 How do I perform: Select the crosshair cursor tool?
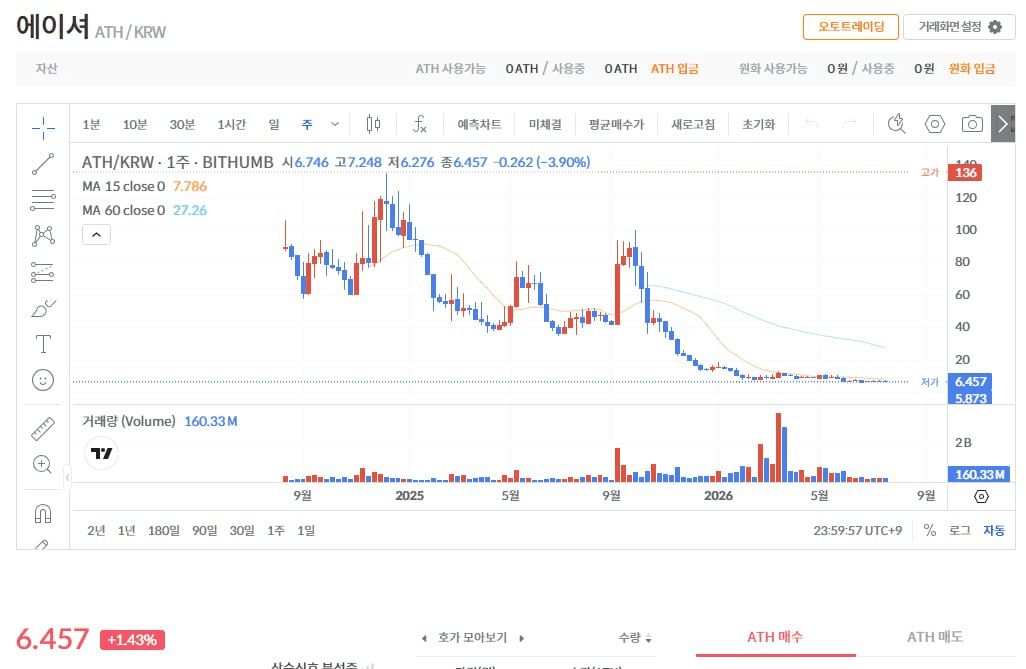(43, 128)
